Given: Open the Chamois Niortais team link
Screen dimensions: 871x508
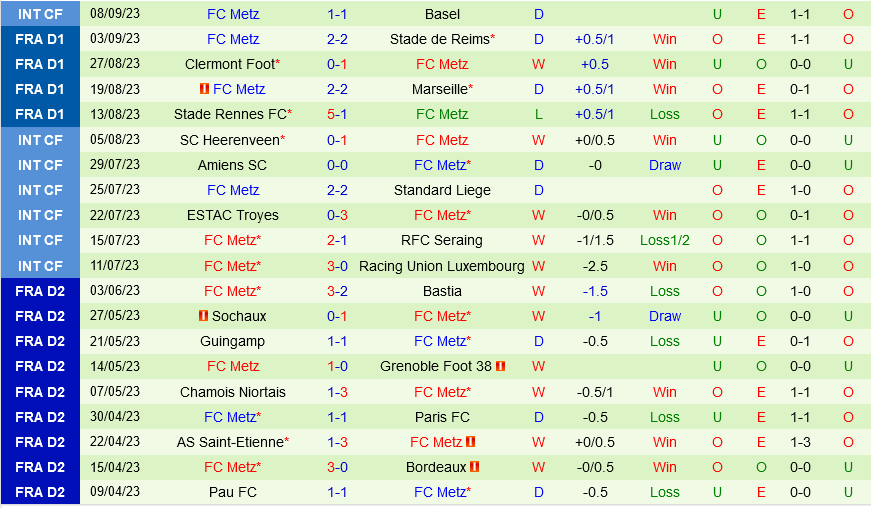Looking at the screenshot, I should point(233,392).
